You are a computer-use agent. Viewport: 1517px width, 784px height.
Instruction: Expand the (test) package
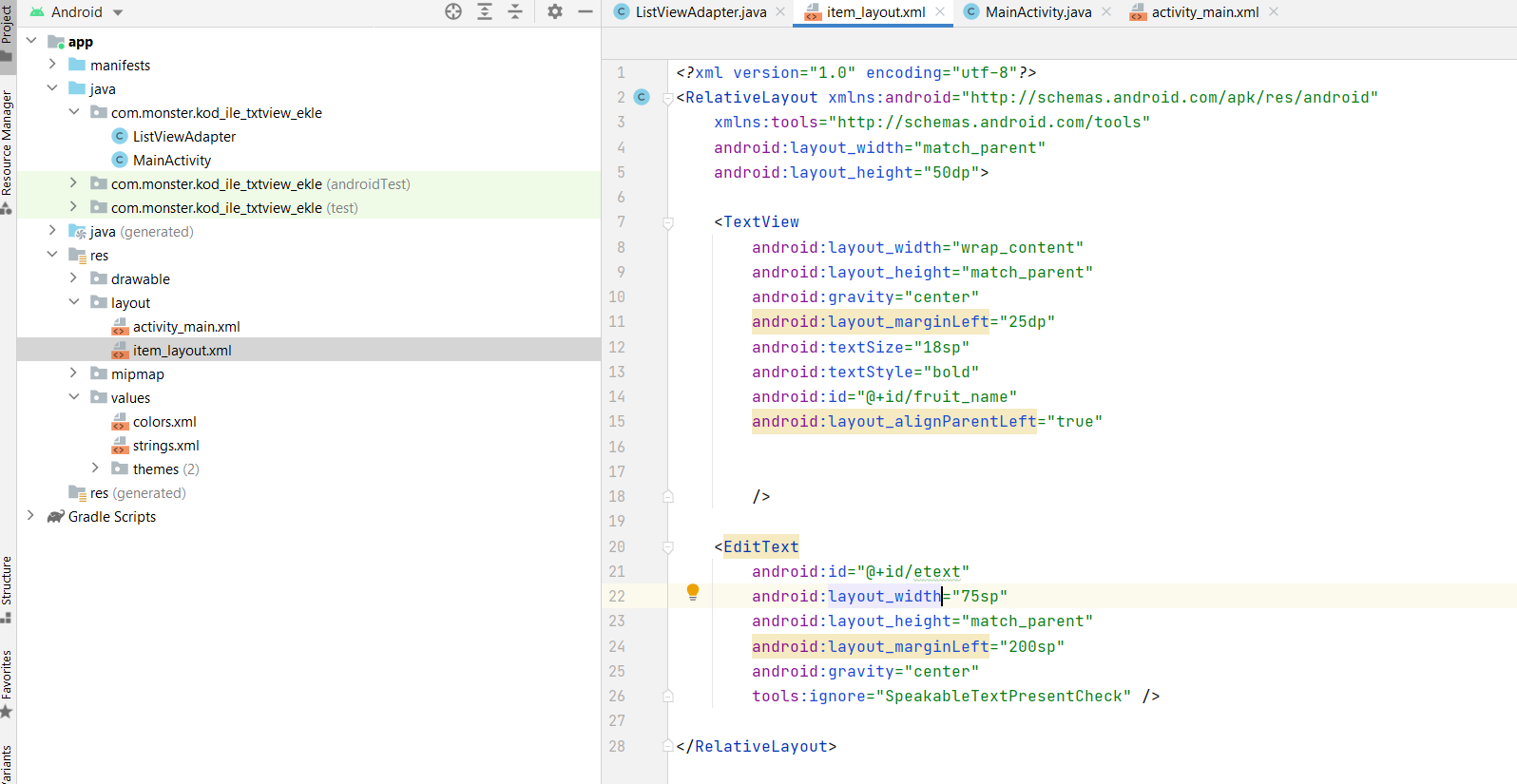tap(73, 207)
